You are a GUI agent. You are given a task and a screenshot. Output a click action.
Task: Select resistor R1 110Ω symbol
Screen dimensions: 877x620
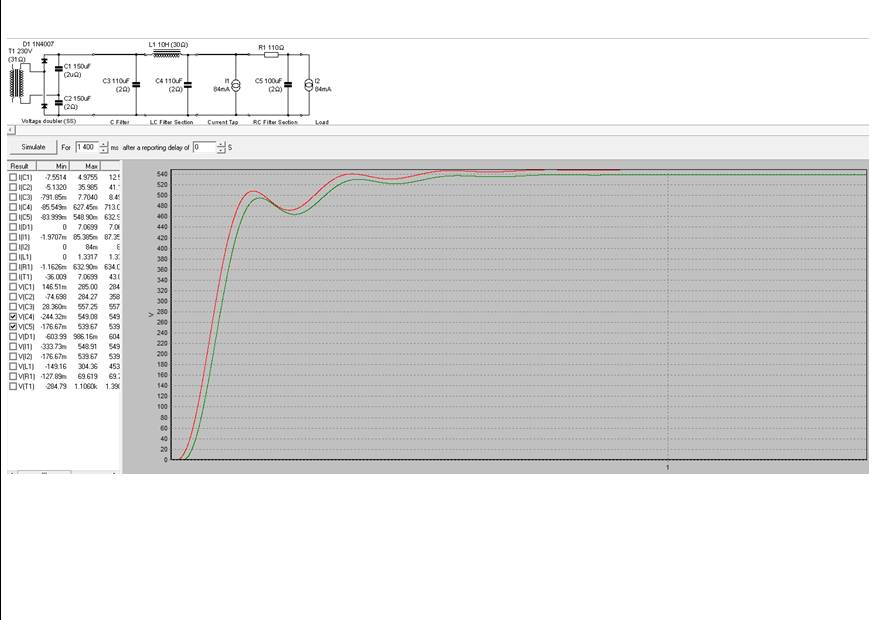(x=271, y=55)
